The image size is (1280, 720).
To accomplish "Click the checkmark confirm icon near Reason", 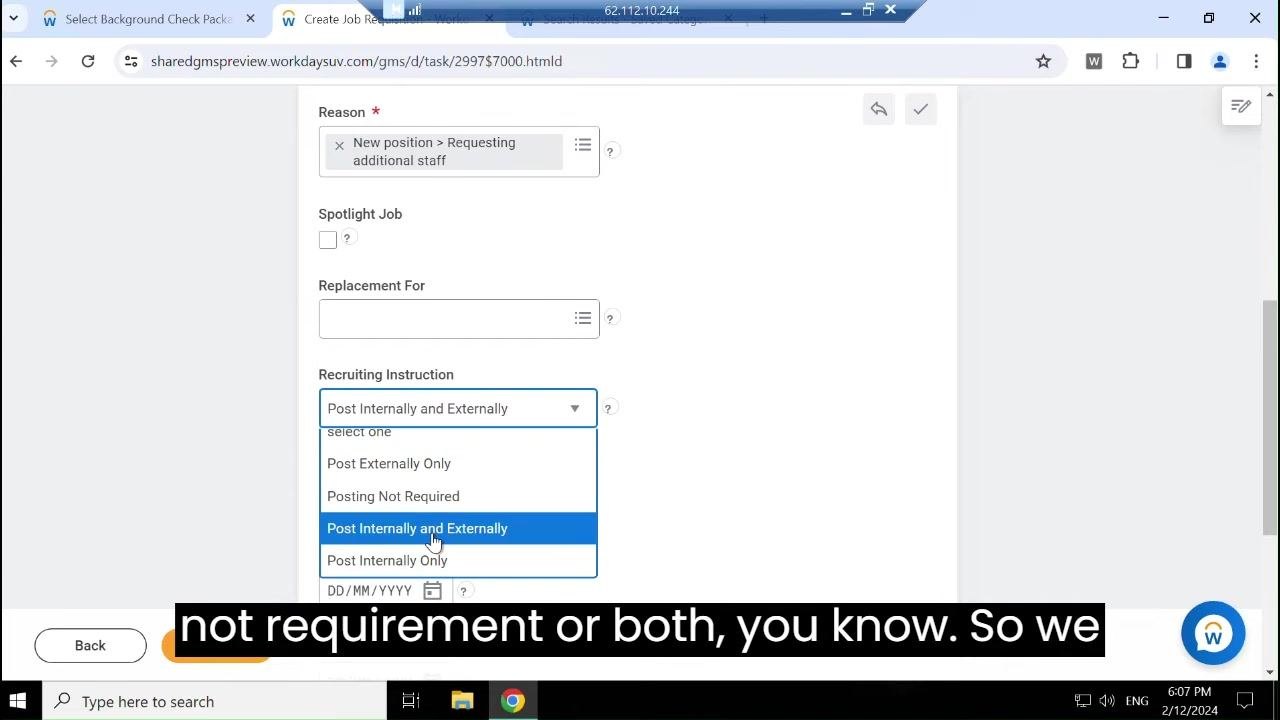I will (x=920, y=109).
